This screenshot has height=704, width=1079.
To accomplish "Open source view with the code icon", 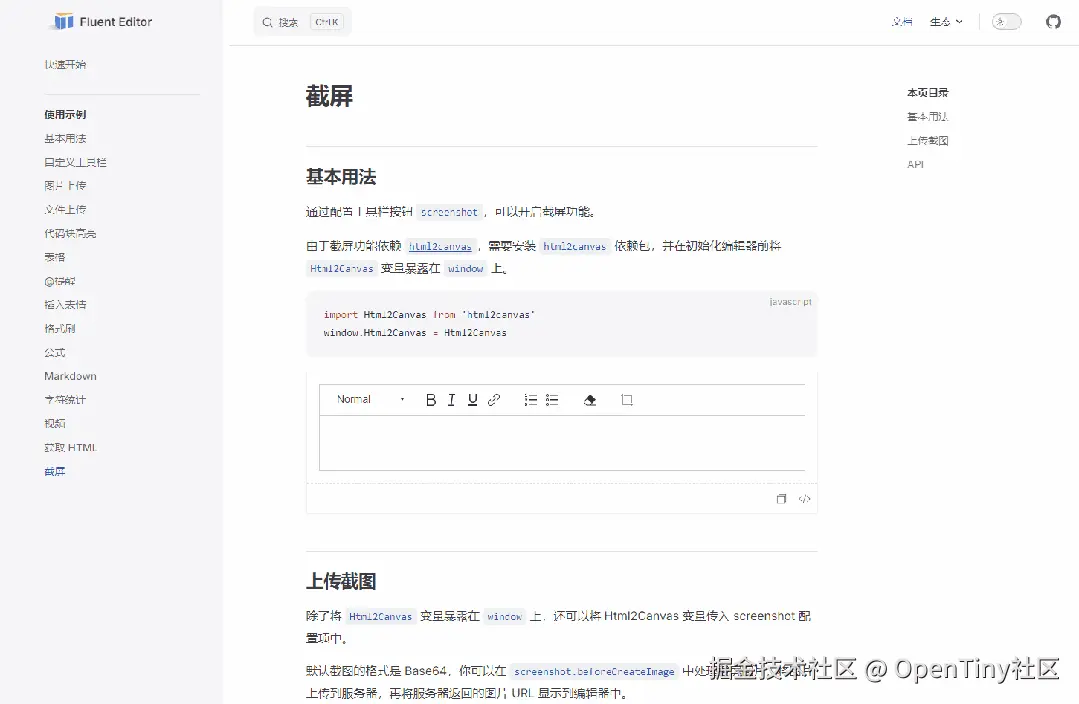I will pyautogui.click(x=805, y=498).
